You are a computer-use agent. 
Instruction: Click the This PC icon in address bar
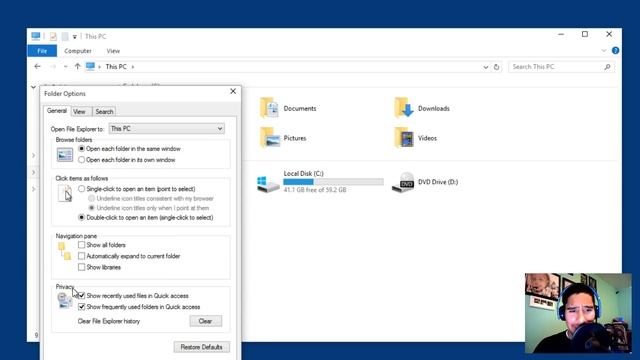[x=90, y=66]
